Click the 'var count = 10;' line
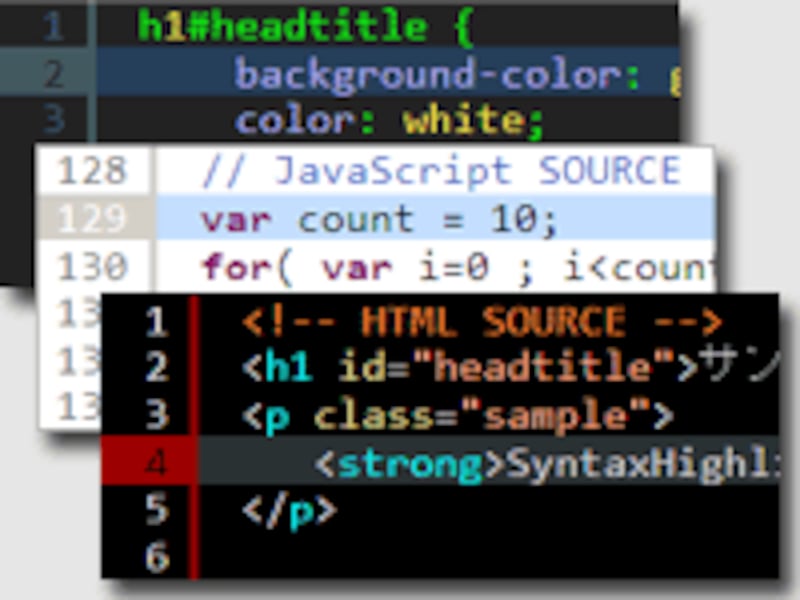This screenshot has height=600, width=800. 379,219
